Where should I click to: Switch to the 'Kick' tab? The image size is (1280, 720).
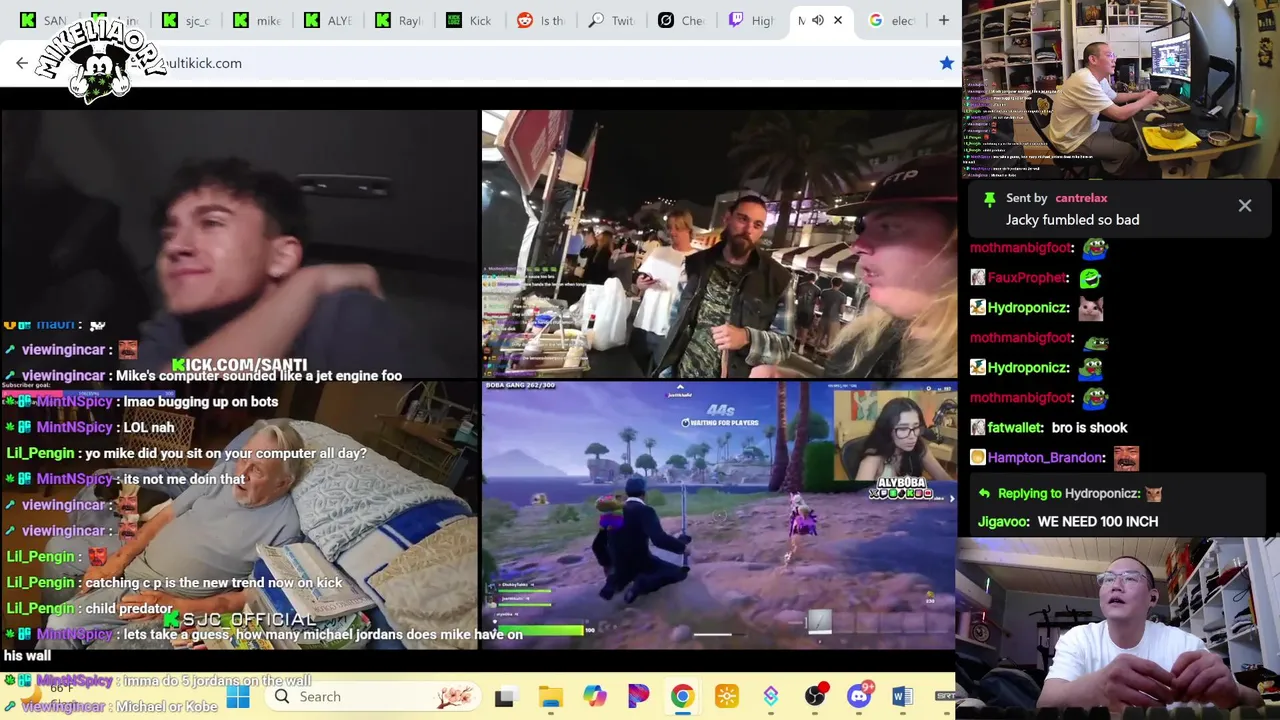point(470,20)
